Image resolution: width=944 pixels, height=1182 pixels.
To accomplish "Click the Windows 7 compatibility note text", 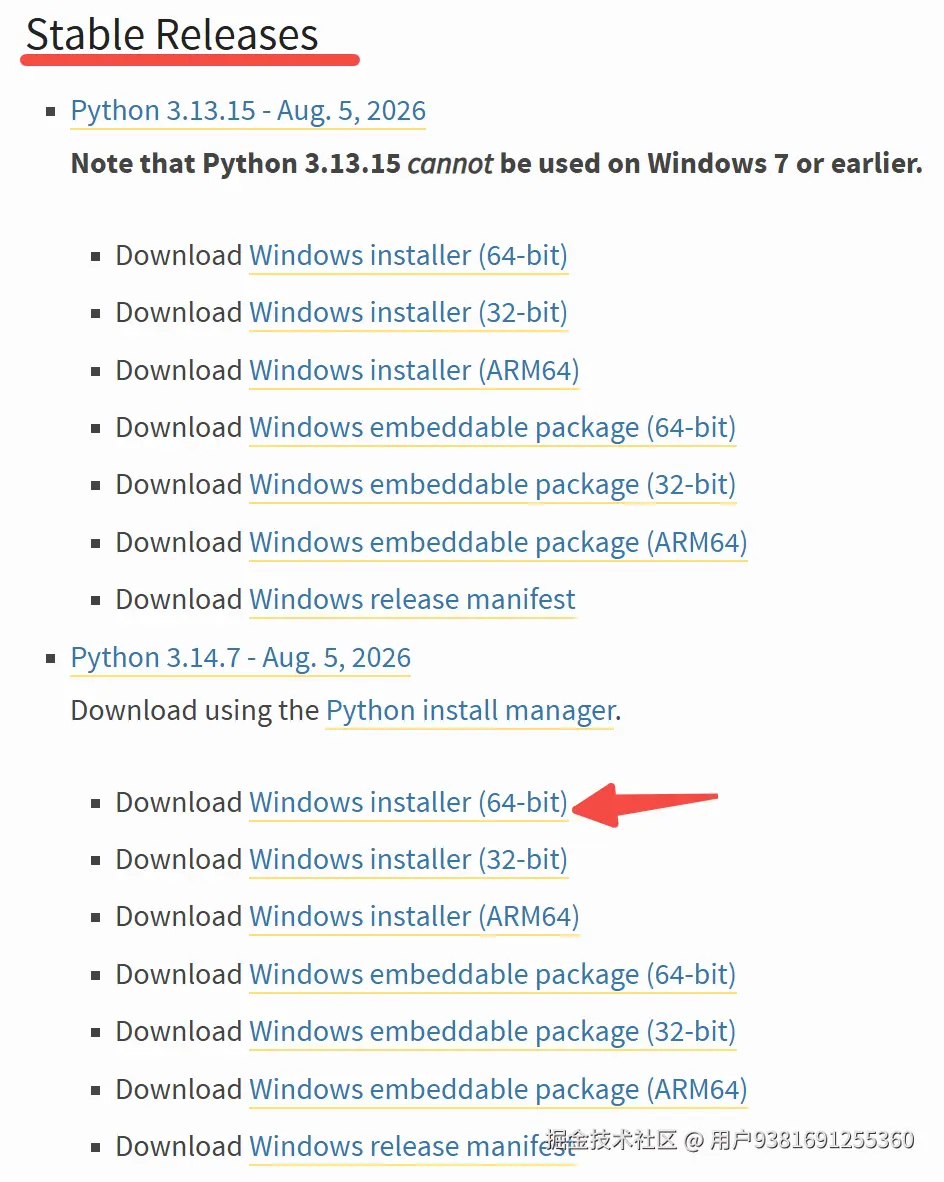I will click(x=496, y=164).
